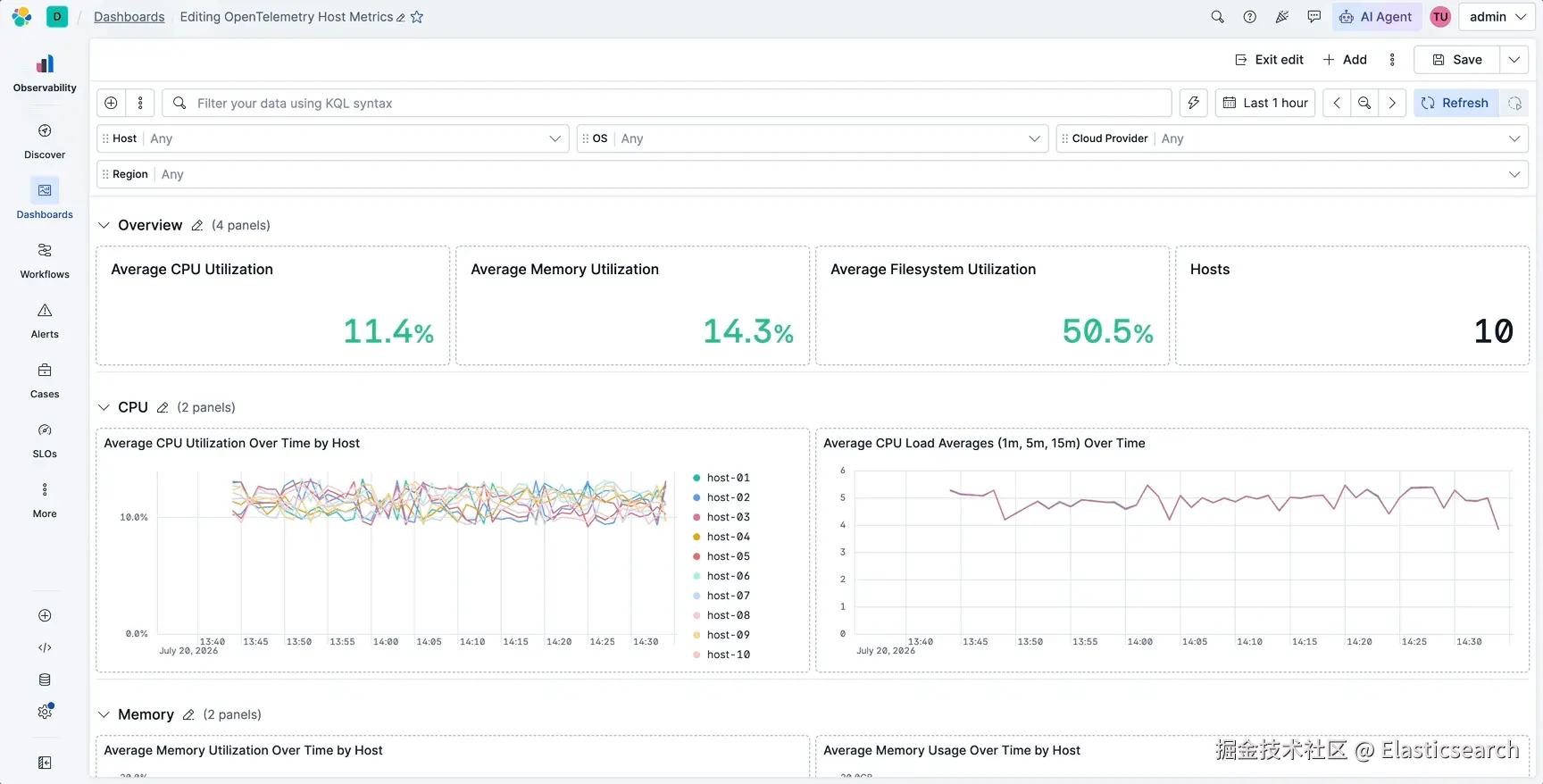Edit the dashboard title pencil icon
Screen dimensions: 1543x784
401,18
